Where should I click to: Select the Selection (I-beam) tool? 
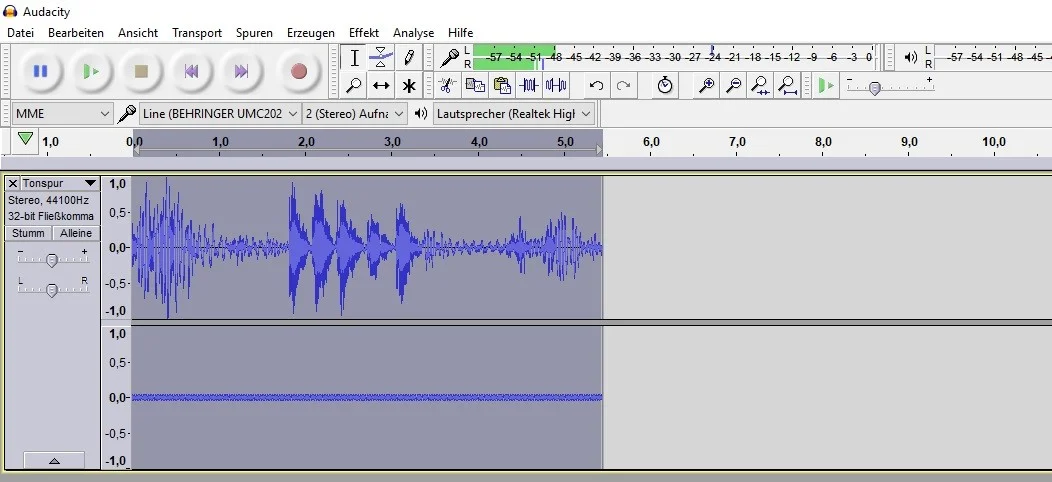coord(354,58)
